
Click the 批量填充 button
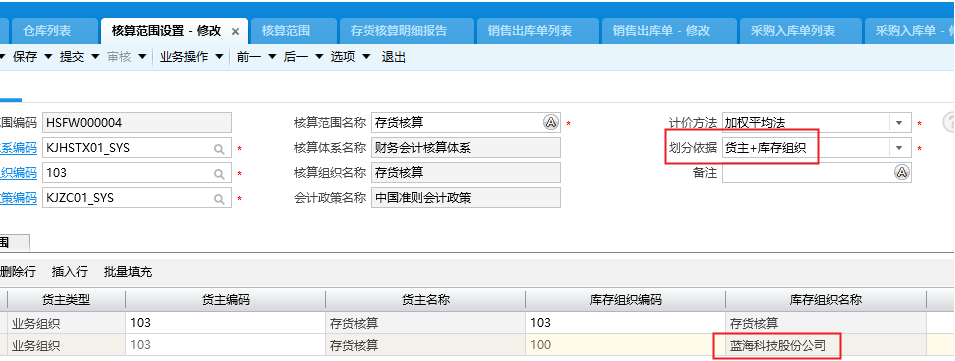point(128,272)
